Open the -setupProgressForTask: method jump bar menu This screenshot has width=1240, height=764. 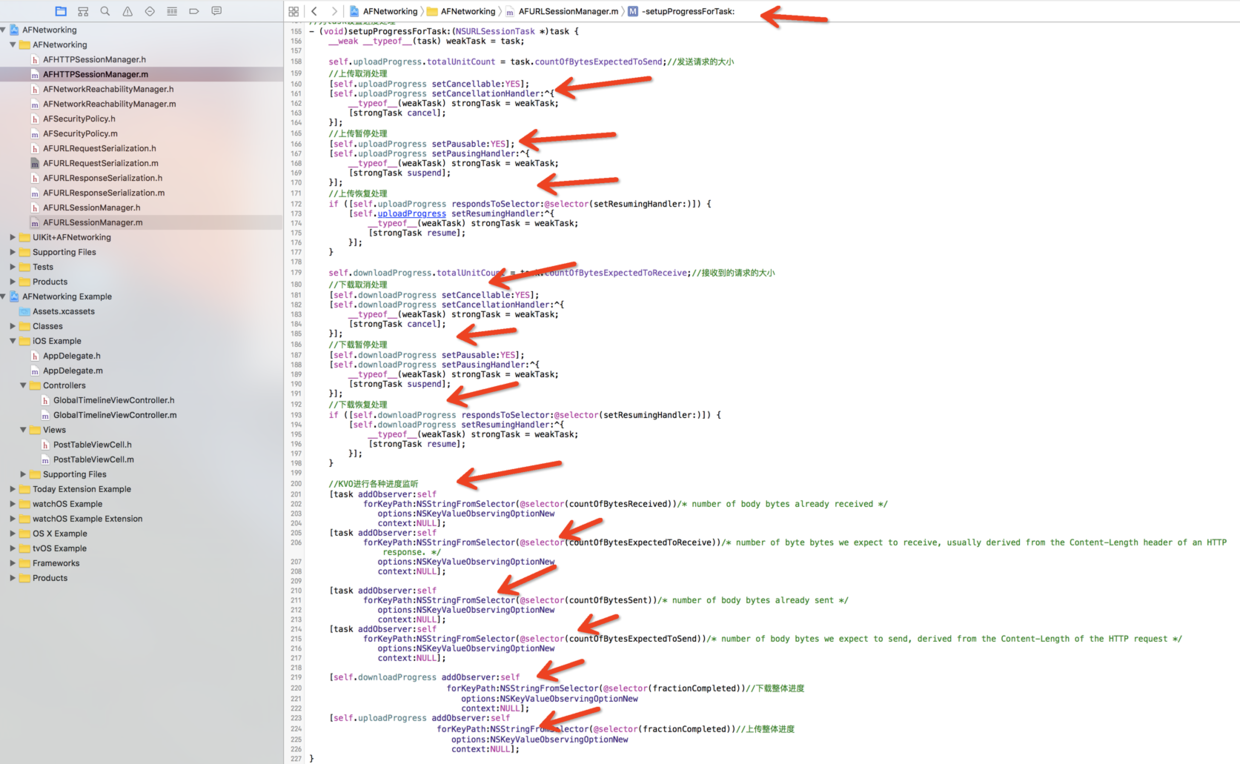coord(681,11)
